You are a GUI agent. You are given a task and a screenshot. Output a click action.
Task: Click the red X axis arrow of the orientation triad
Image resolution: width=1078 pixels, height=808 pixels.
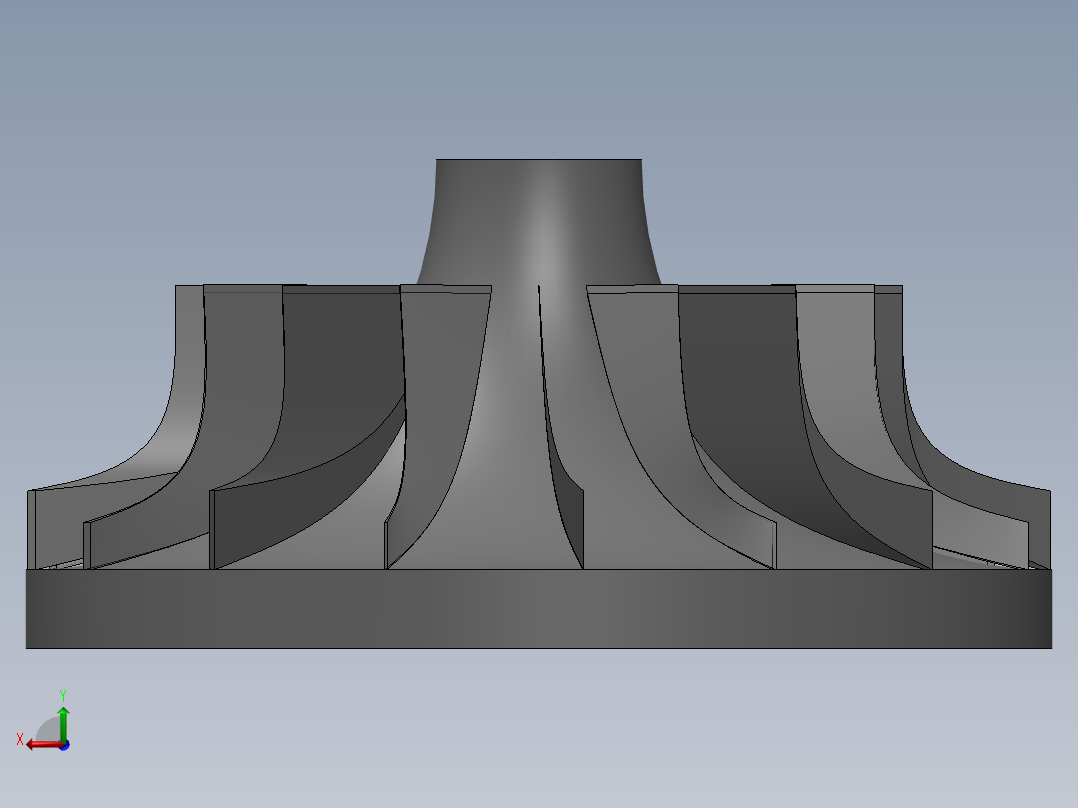point(43,745)
